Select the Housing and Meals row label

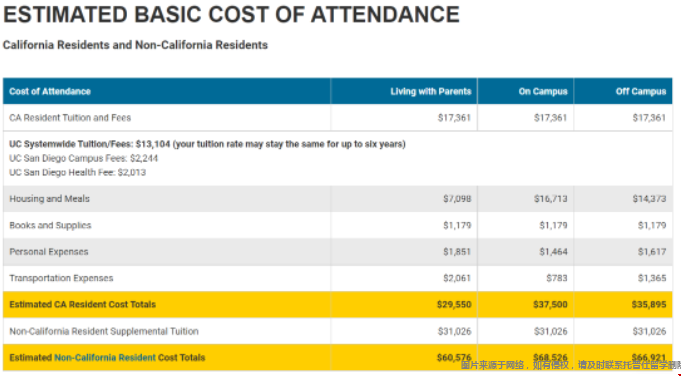click(x=50, y=199)
